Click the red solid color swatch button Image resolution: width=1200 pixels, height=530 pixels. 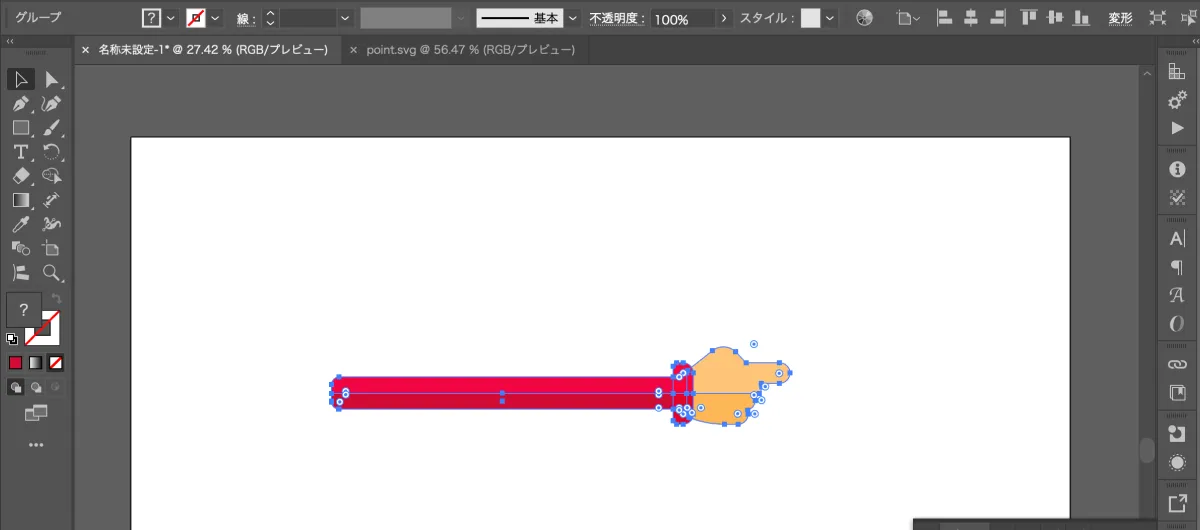(15, 362)
